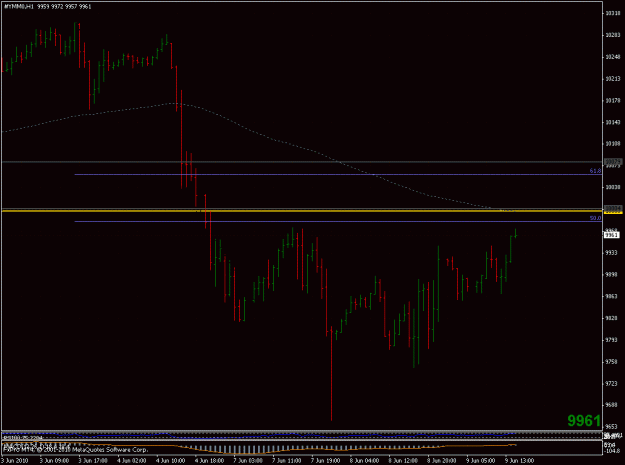Click the 3 Jun 17:00 time label
The image size is (625, 465).
(x=93, y=461)
